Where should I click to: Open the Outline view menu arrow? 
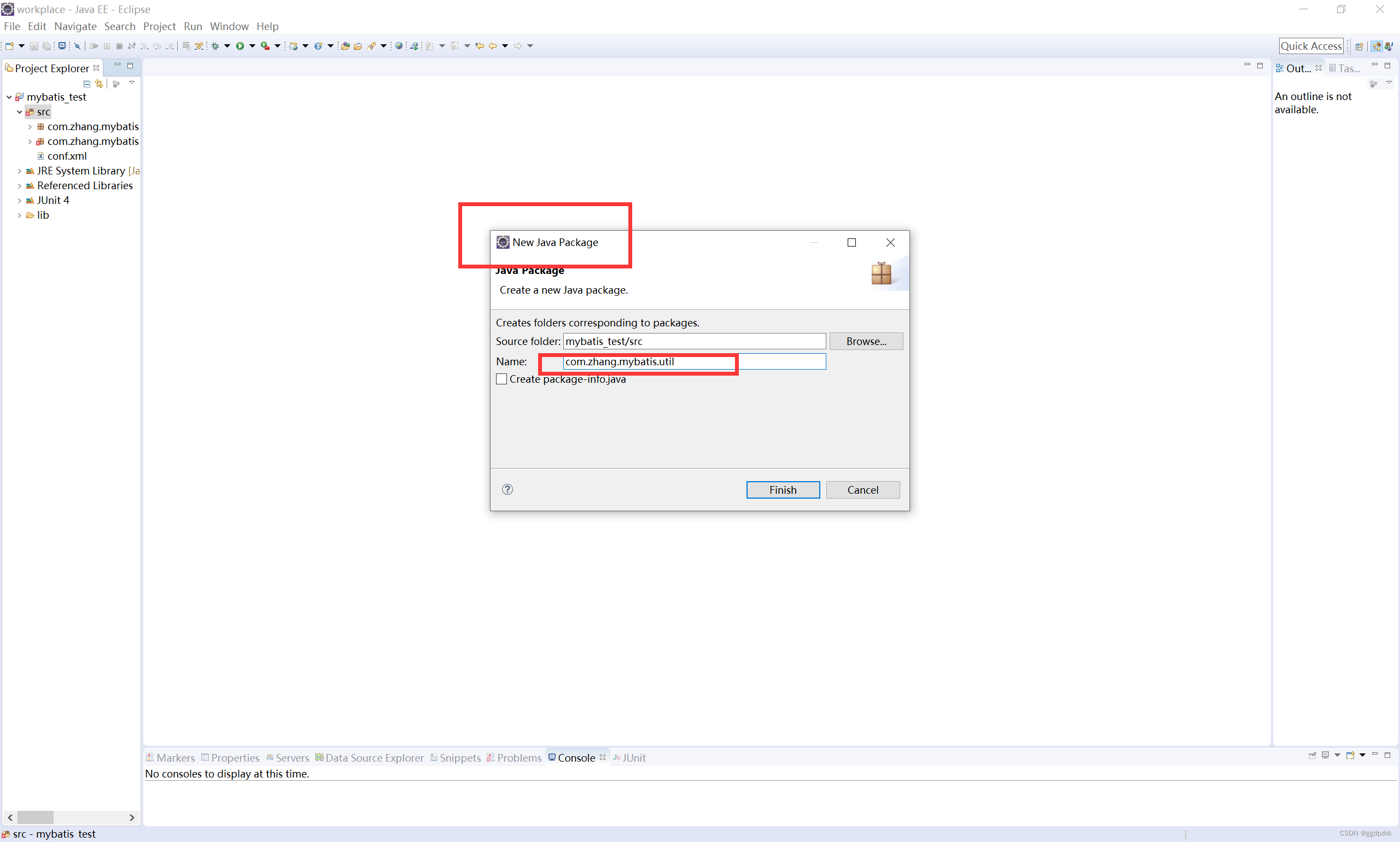1389,83
